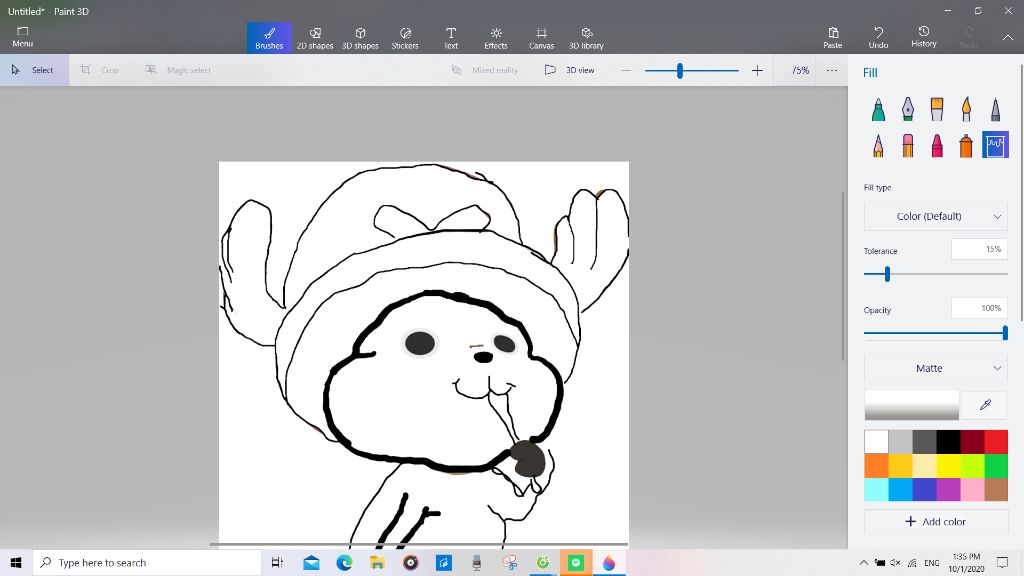Open Mail app from taskbar
The height and width of the screenshot is (576, 1024).
point(312,562)
